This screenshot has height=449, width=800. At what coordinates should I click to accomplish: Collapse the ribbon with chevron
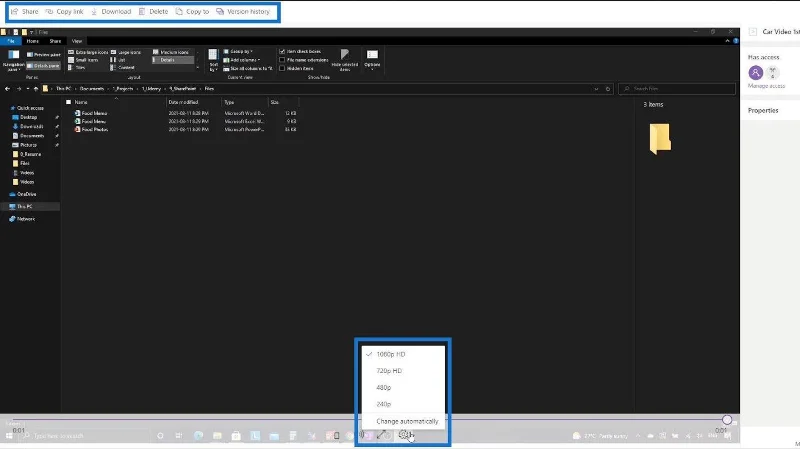(727, 41)
